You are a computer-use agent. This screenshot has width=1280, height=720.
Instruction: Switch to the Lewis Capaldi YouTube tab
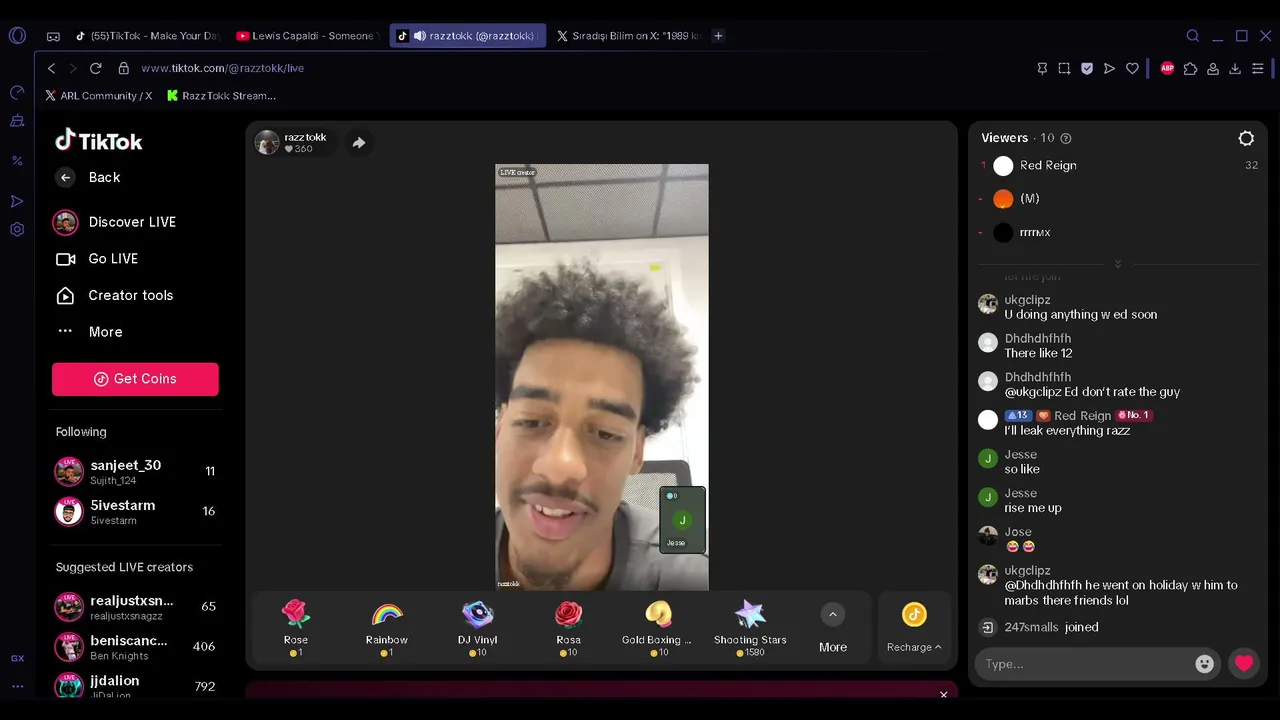click(306, 36)
